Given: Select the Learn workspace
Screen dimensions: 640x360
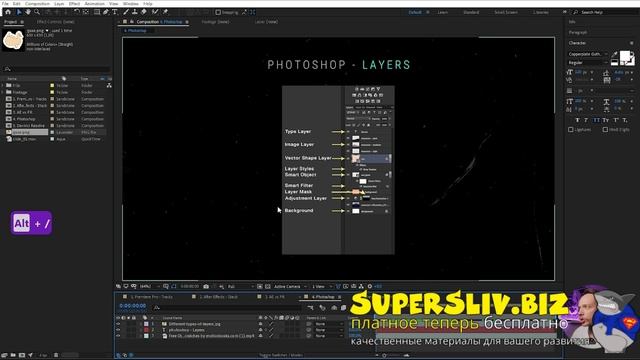Looking at the screenshot, I should (442, 12).
